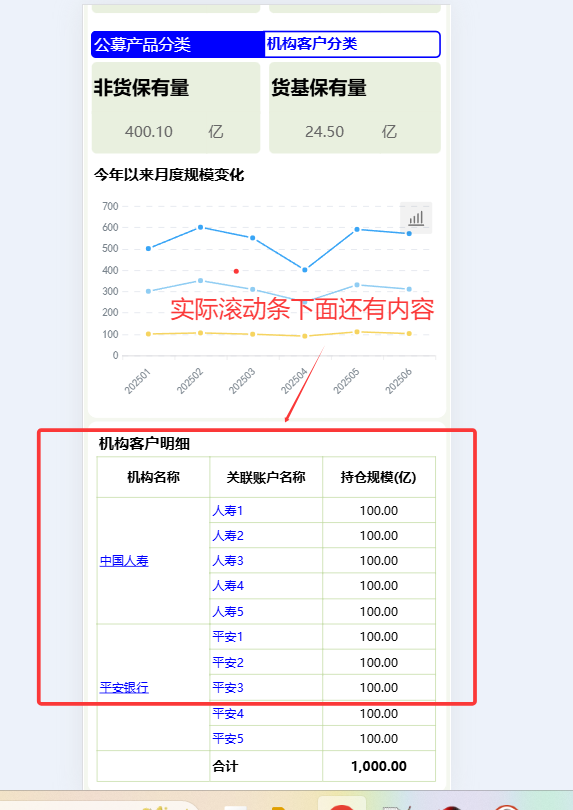Click the light blue data point at 202501
573x810 pixels.
(148, 291)
